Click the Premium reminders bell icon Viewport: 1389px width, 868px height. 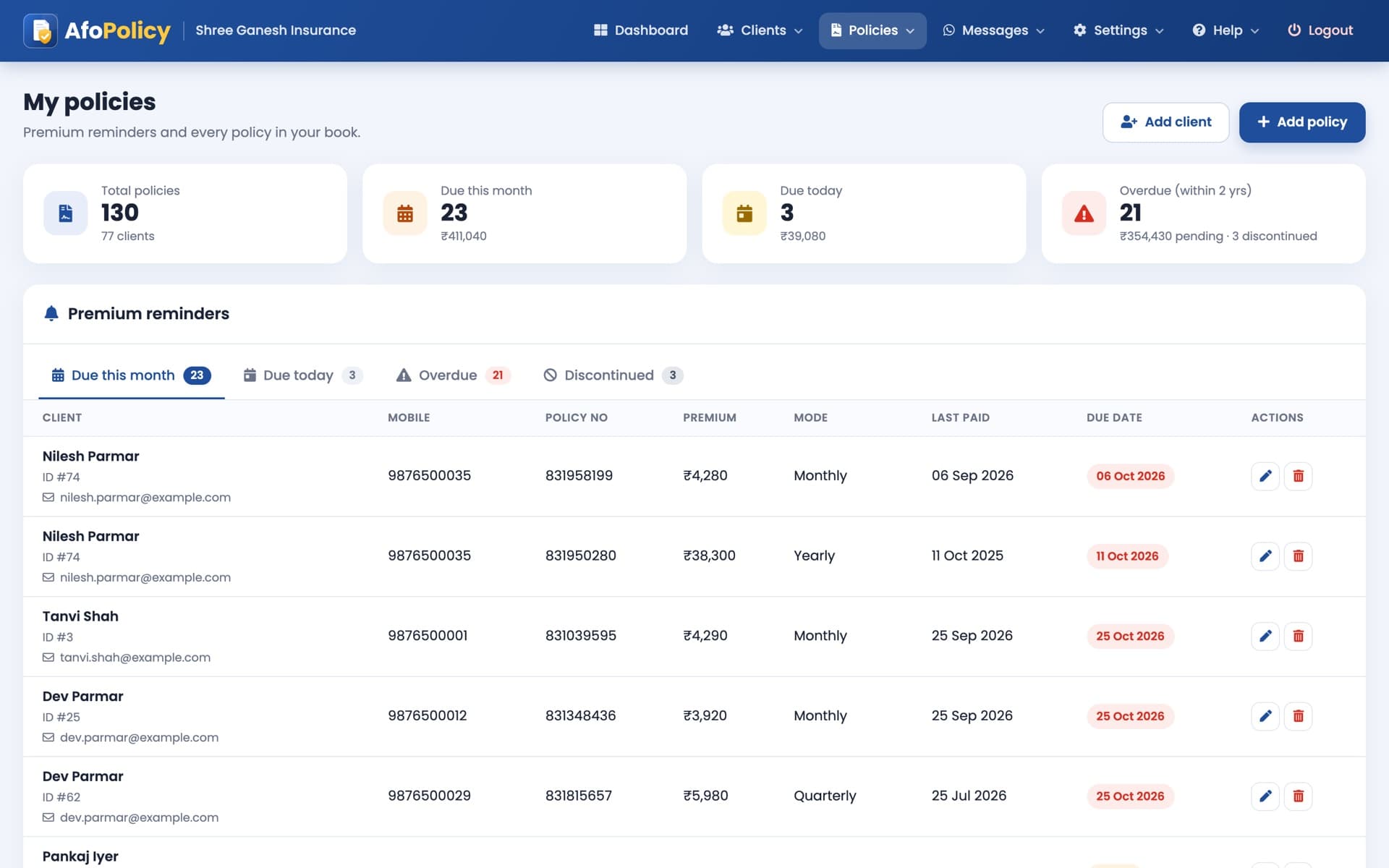coord(51,313)
